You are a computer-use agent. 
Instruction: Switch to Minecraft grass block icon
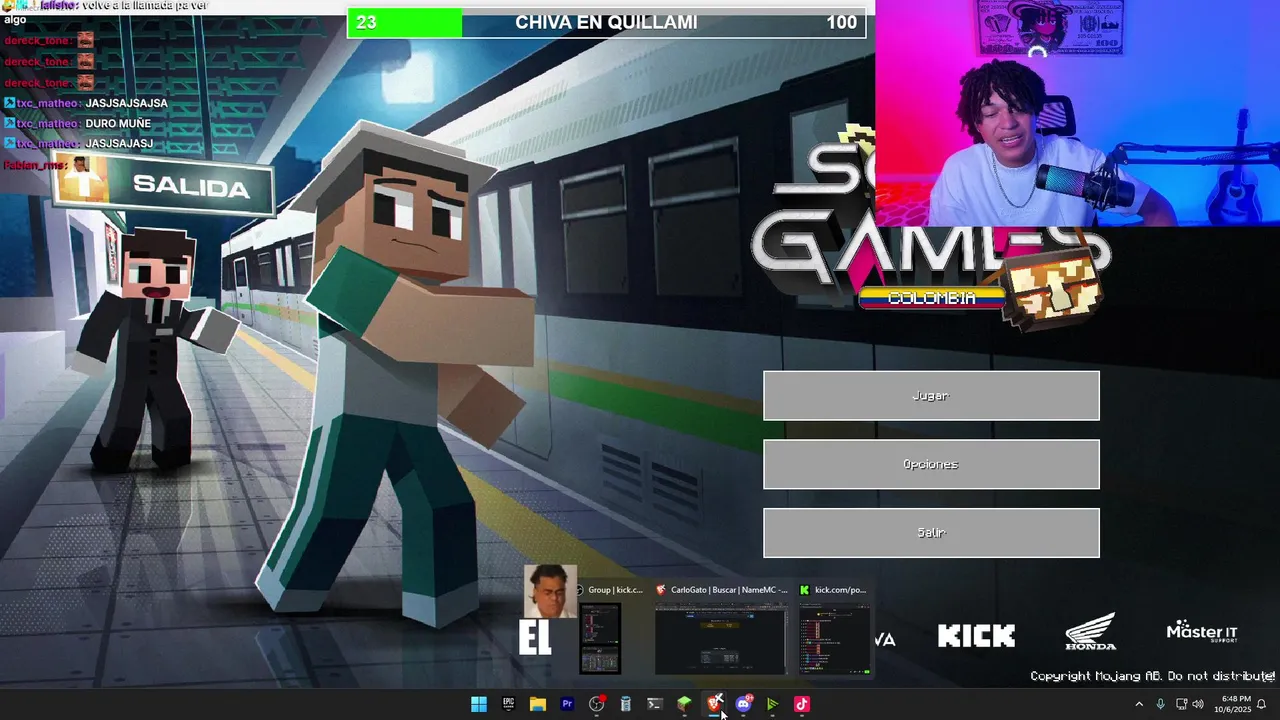684,704
